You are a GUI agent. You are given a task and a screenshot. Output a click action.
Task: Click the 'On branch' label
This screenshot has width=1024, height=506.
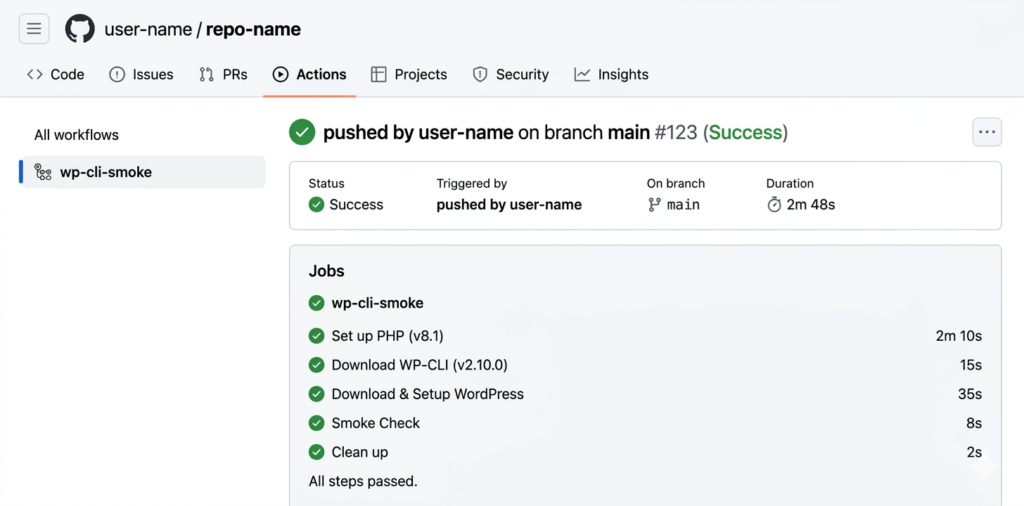676,183
